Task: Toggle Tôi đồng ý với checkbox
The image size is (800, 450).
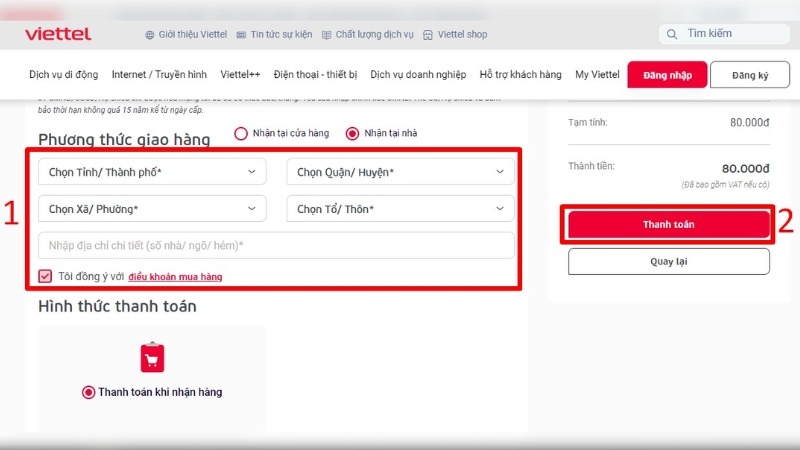Action: (45, 276)
